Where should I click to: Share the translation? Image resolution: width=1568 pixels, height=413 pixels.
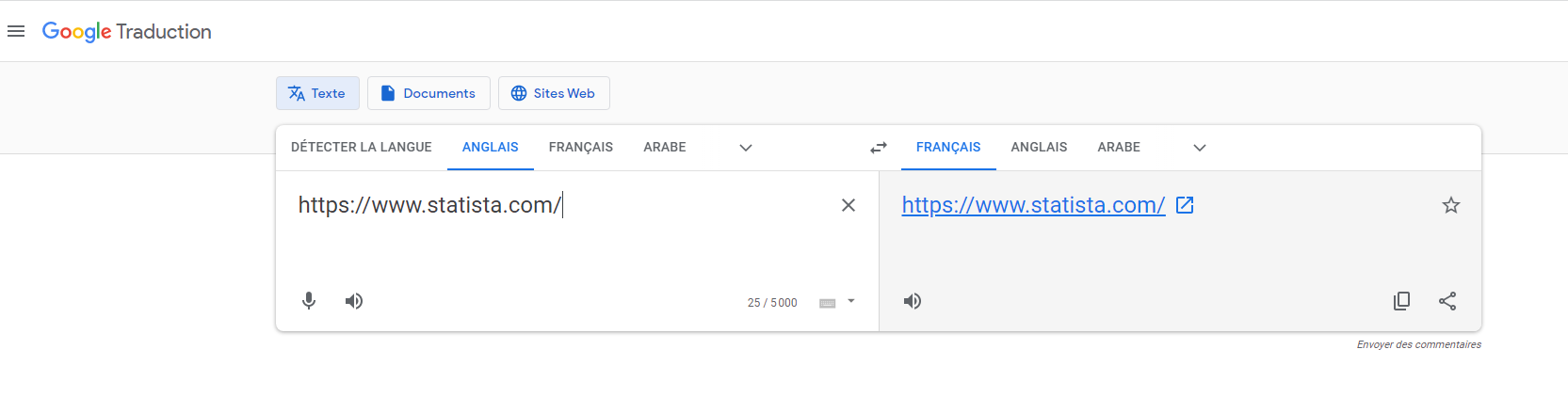1447,301
